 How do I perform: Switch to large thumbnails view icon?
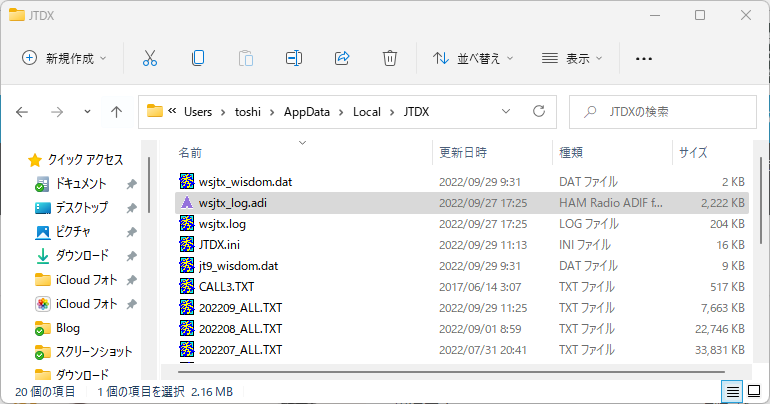(x=754, y=391)
